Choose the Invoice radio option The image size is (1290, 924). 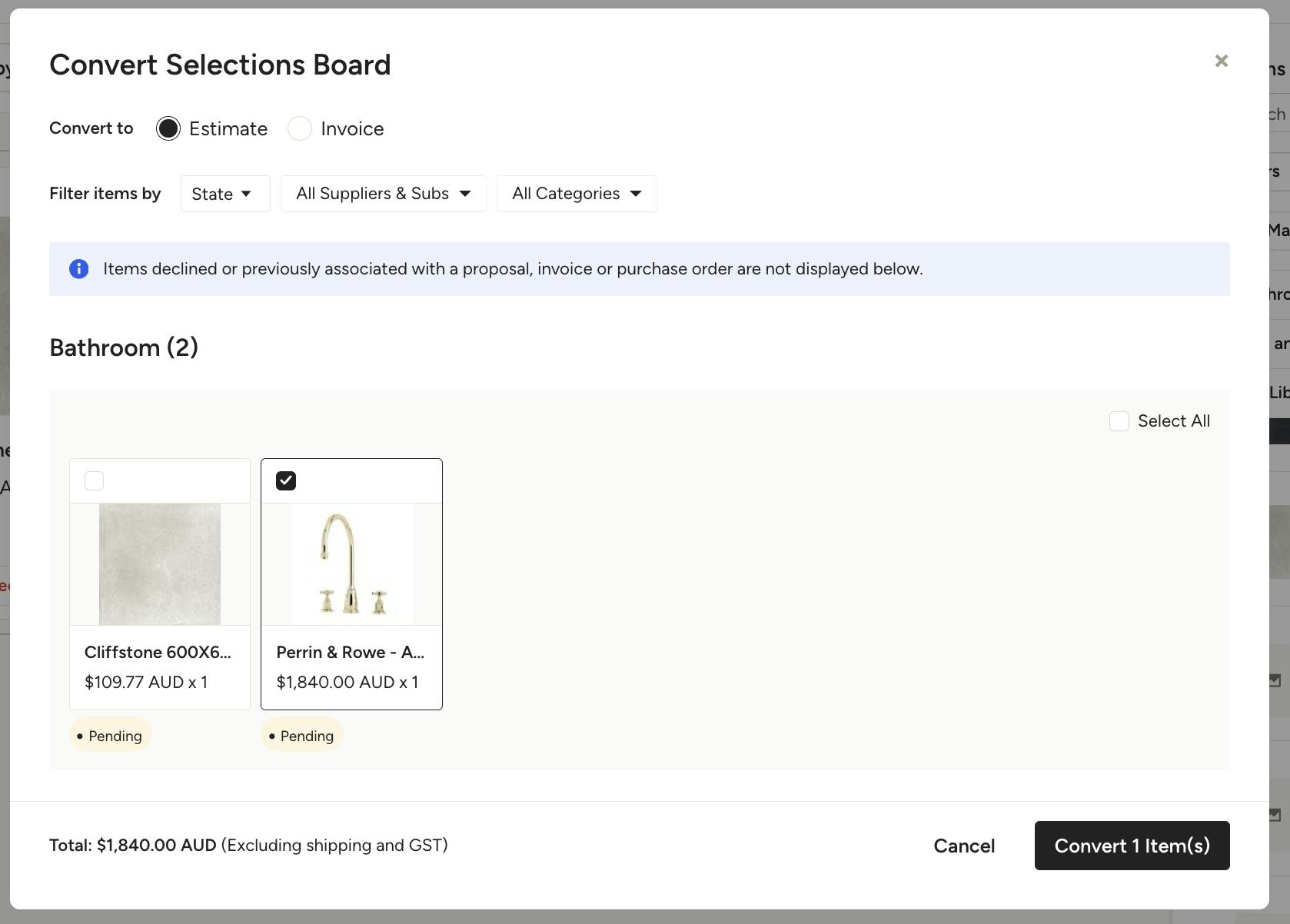coord(300,128)
